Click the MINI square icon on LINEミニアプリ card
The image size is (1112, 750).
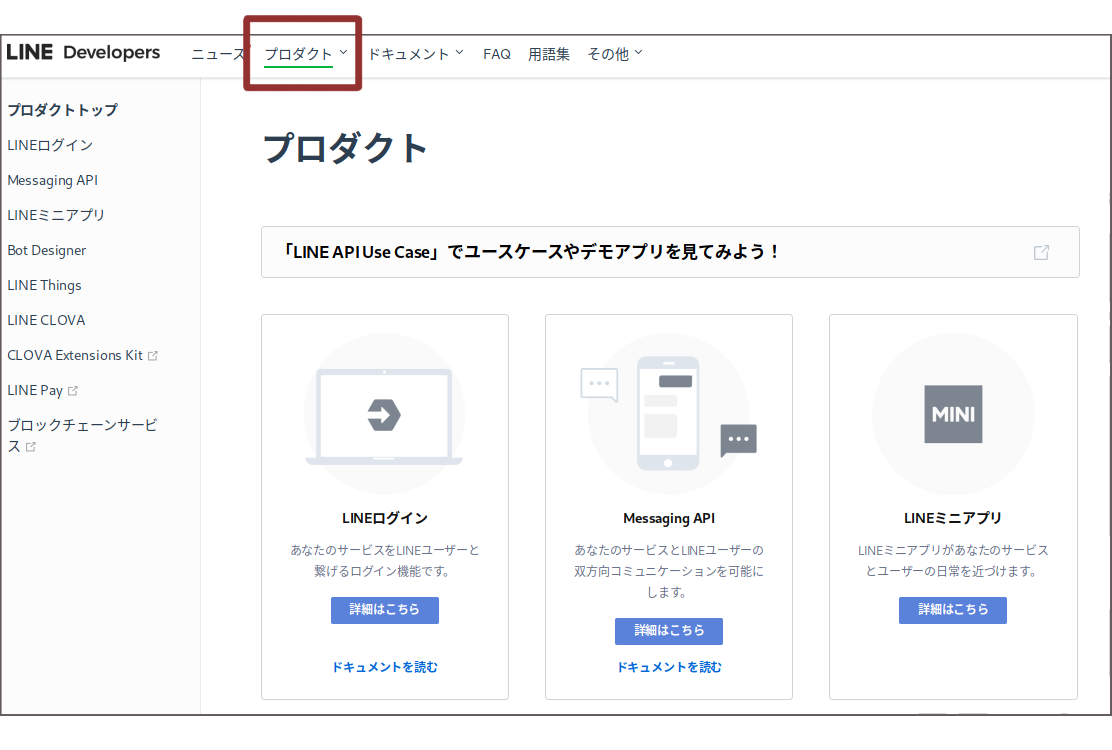952,413
